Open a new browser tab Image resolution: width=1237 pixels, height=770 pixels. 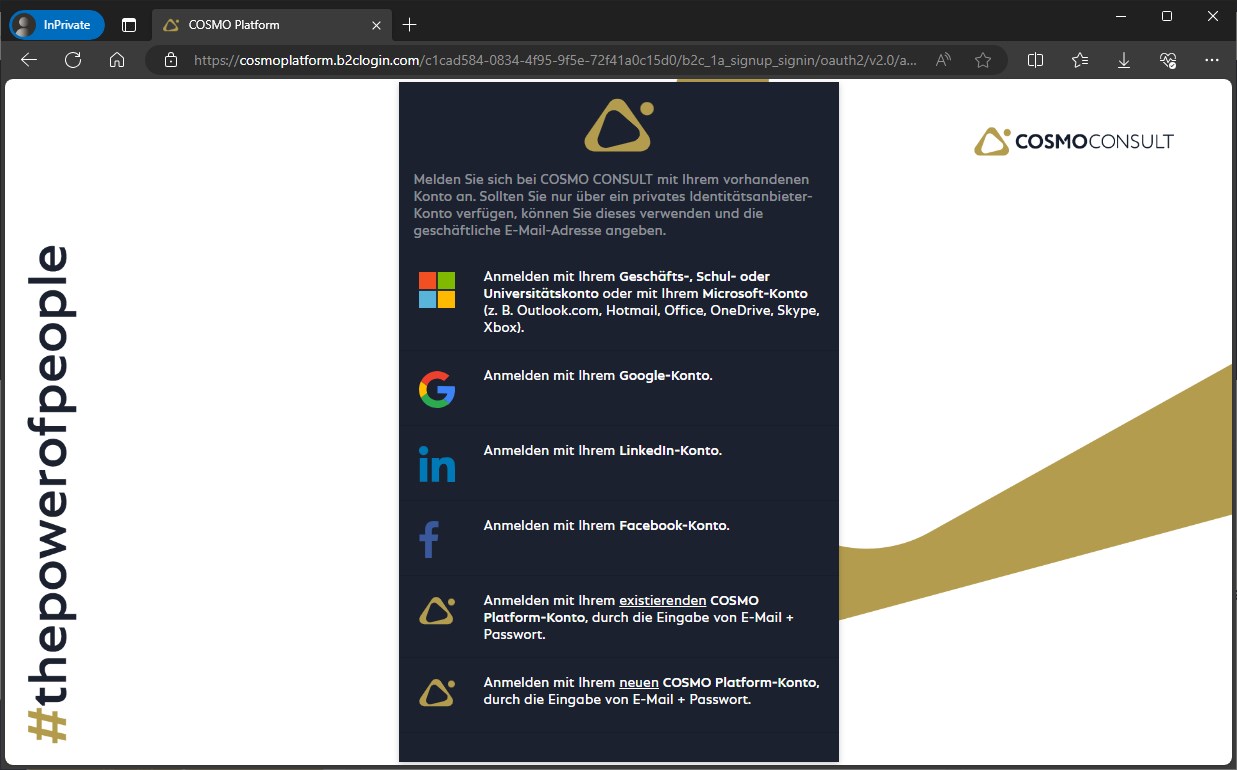(x=409, y=25)
